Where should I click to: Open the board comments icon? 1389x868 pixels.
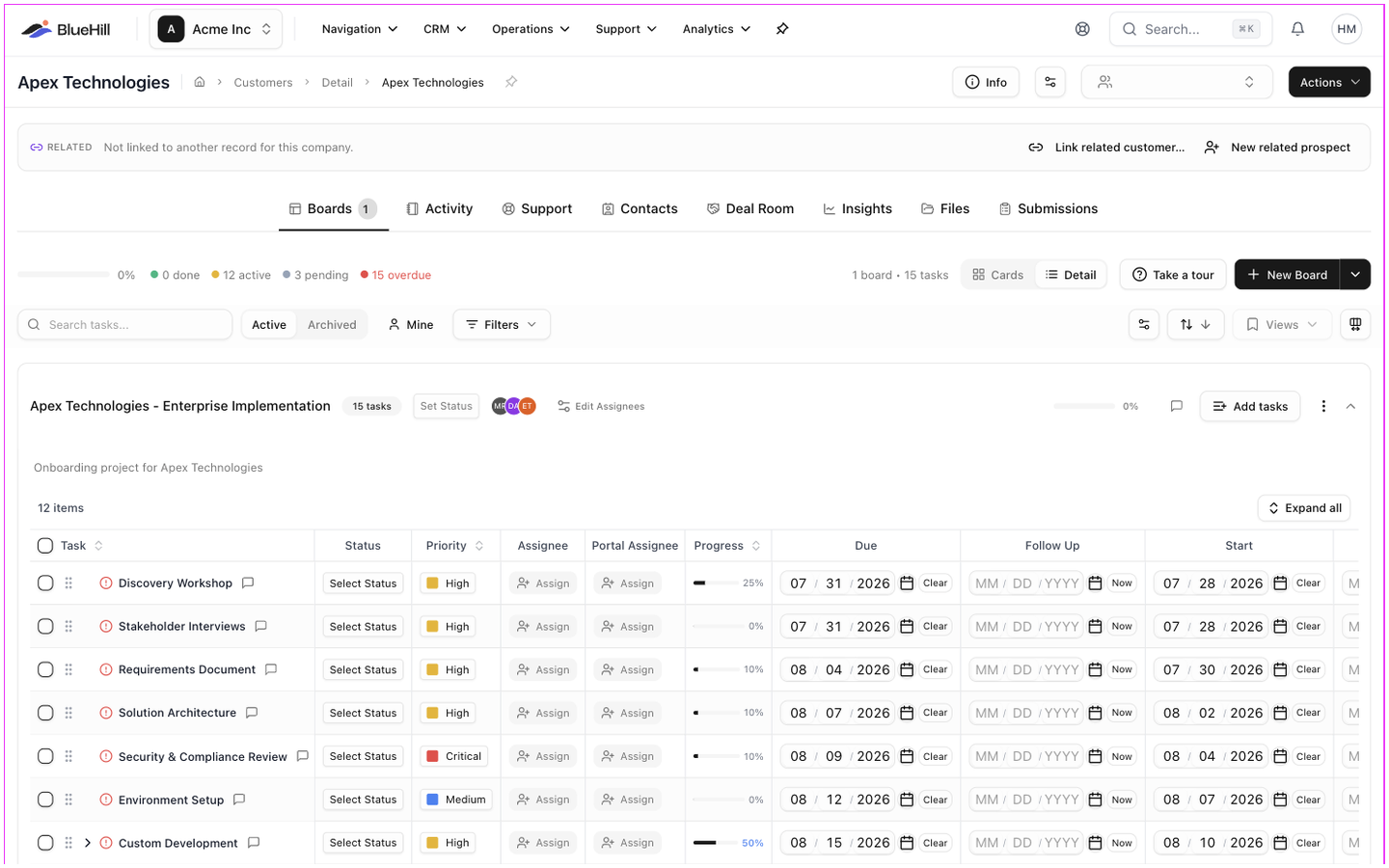point(1176,406)
